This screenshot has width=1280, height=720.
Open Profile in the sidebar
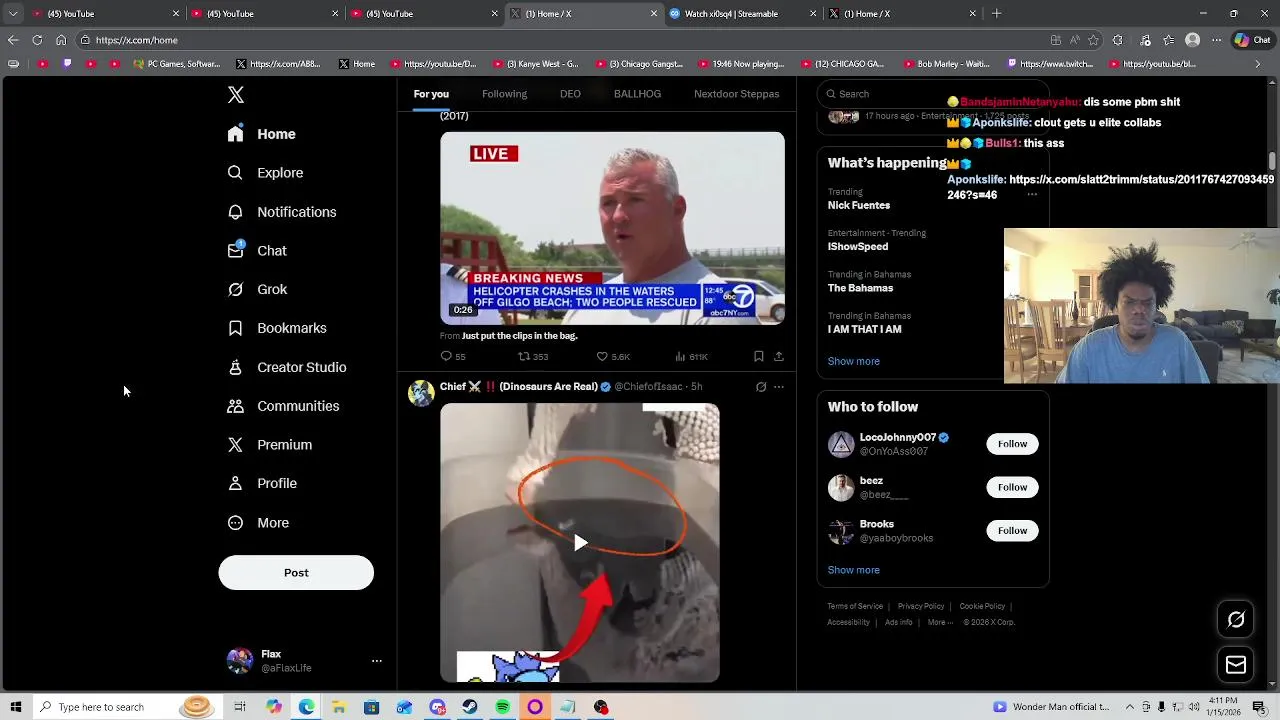click(x=262, y=483)
